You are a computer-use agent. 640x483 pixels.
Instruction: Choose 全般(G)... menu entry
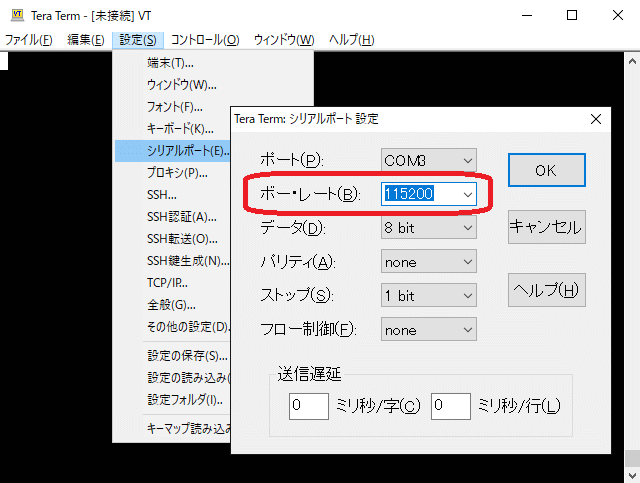171,305
